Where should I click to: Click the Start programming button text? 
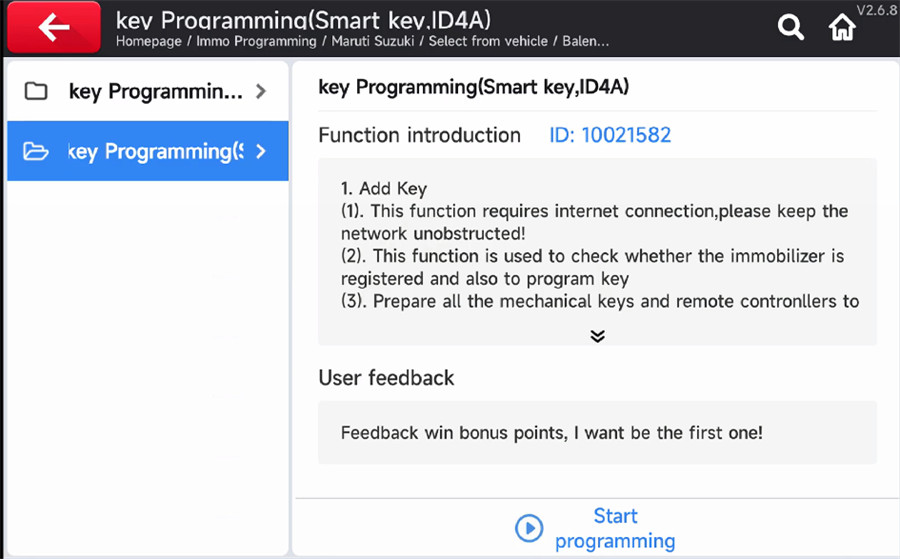(615, 528)
